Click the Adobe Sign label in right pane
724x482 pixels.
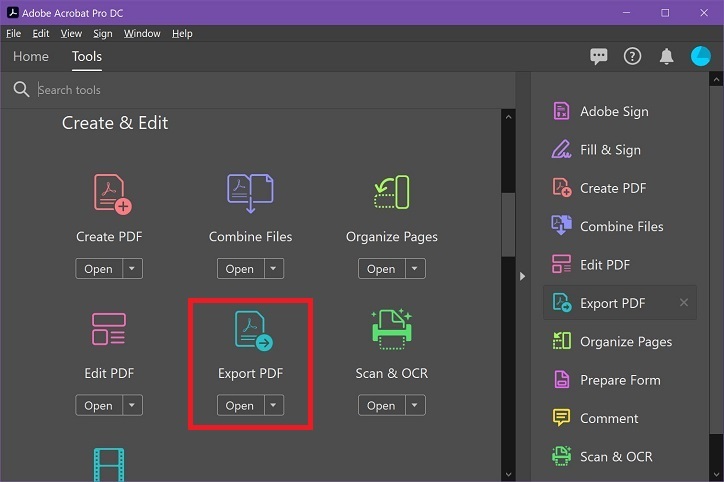[x=614, y=112]
